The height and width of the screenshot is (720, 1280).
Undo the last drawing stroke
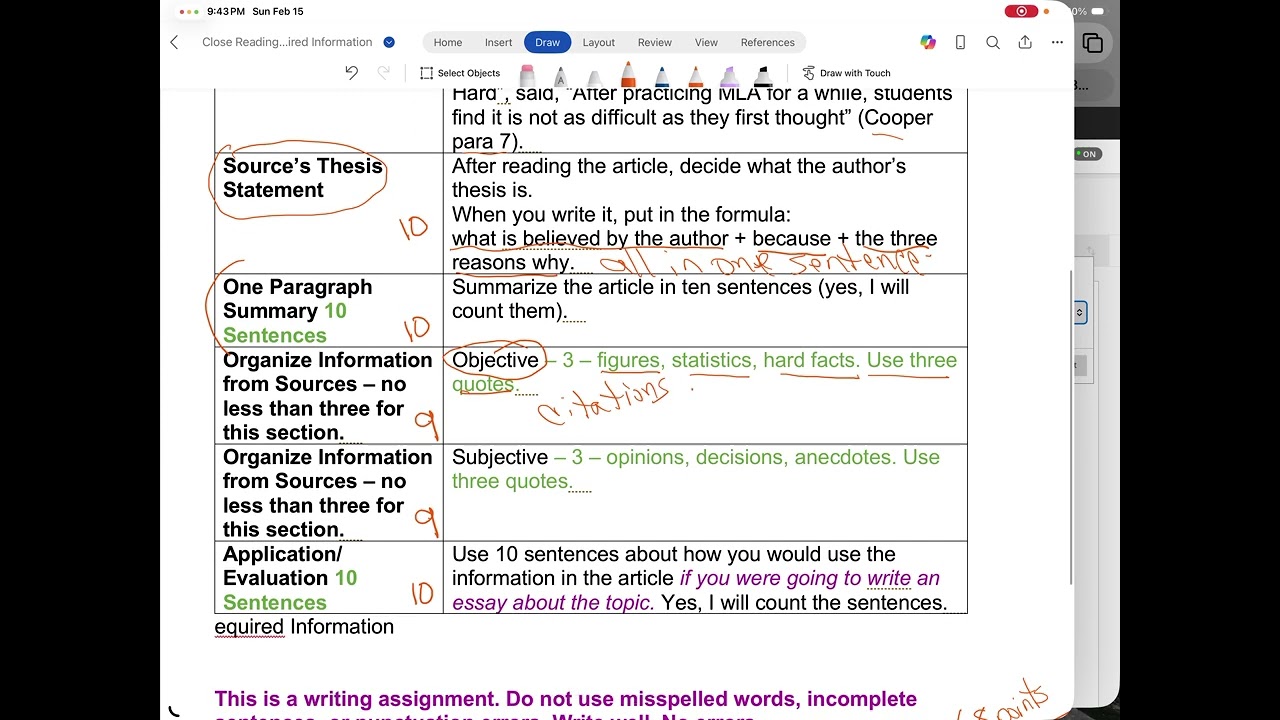tap(351, 73)
